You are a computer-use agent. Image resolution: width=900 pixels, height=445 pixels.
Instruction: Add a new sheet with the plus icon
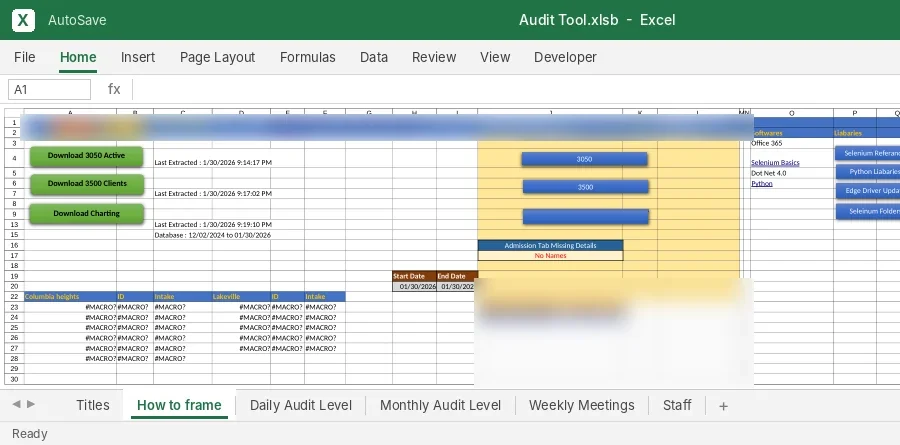click(723, 406)
